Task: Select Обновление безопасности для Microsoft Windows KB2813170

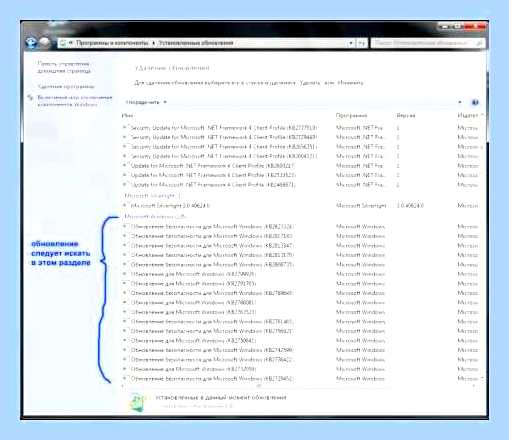Action: [x=208, y=255]
